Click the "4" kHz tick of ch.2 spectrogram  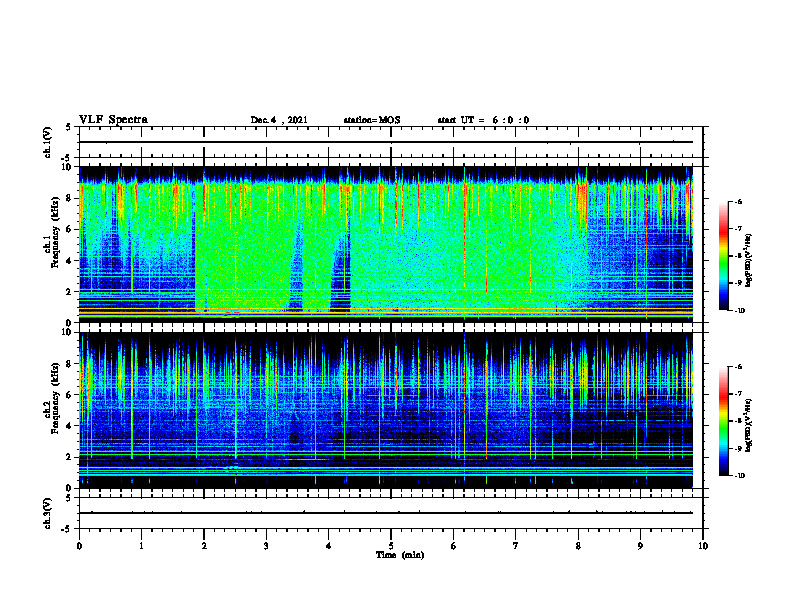(x=70, y=426)
